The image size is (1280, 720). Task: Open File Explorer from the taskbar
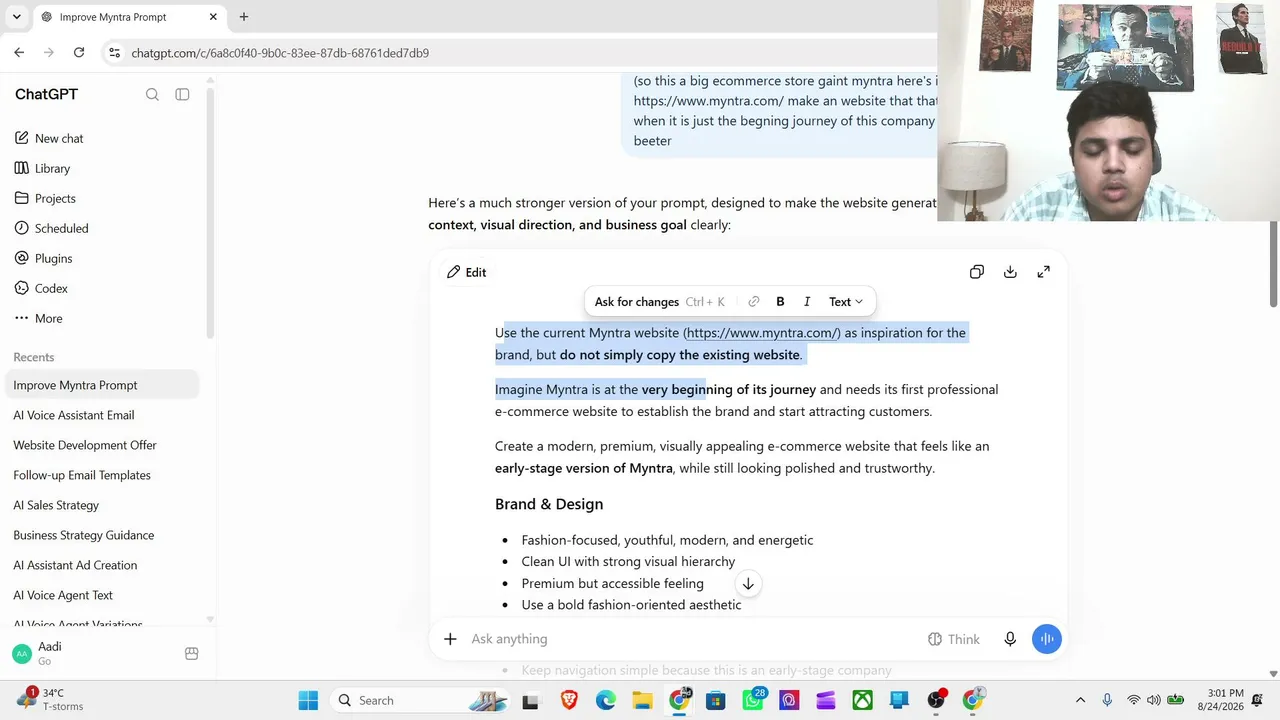(642, 700)
